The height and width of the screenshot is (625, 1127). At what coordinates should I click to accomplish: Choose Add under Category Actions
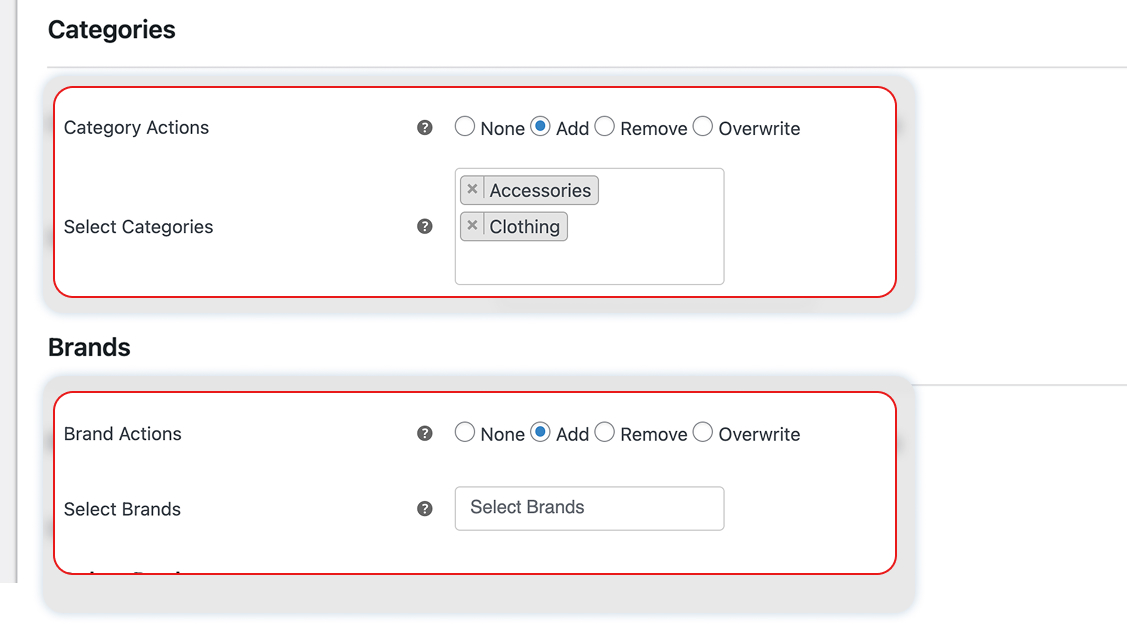click(x=540, y=126)
